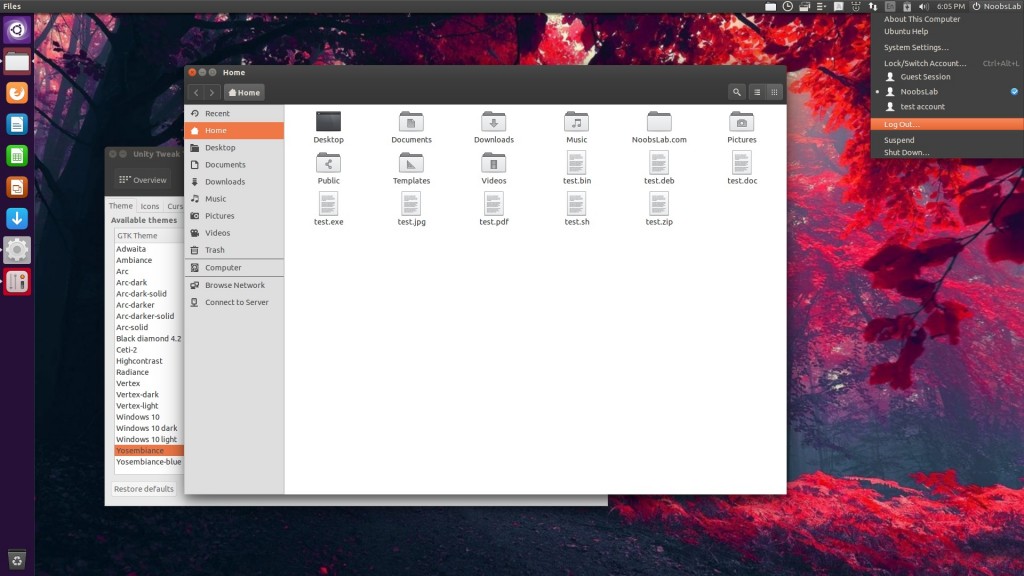Open Trash in the Files sidebar
The height and width of the screenshot is (576, 1024).
[234, 250]
